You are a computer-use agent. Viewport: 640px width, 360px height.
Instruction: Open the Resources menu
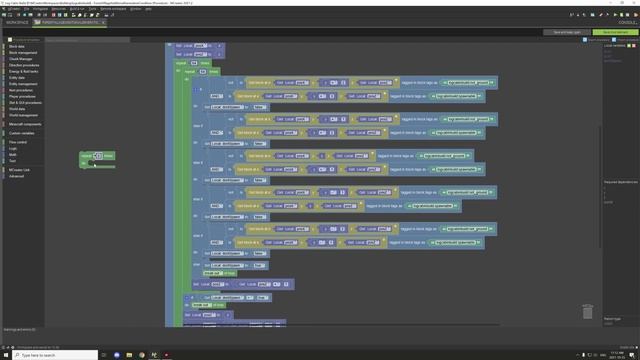coord(58,9)
